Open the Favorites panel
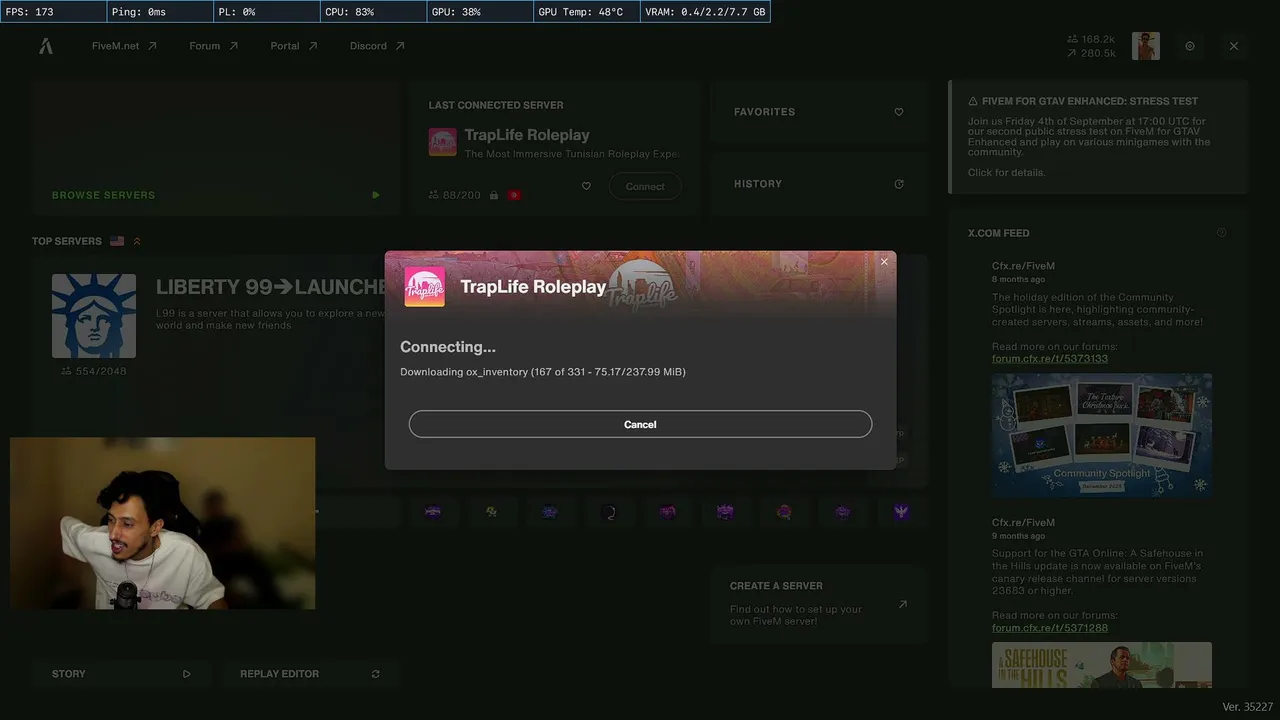This screenshot has height=720, width=1280. [x=818, y=112]
